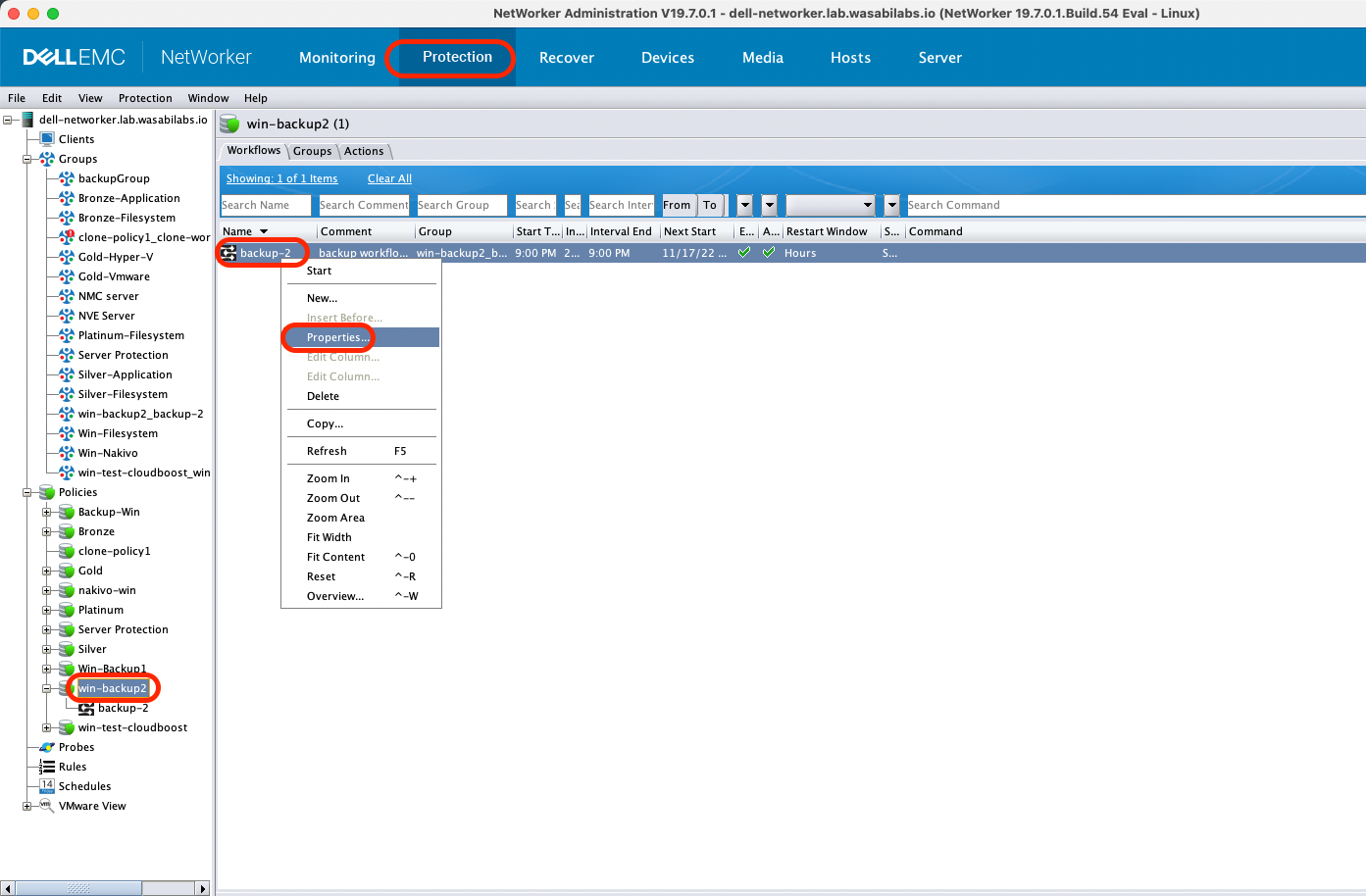Screen dimensions: 1366x896
Task: Click the Schedules calendar icon
Action: coord(47,786)
